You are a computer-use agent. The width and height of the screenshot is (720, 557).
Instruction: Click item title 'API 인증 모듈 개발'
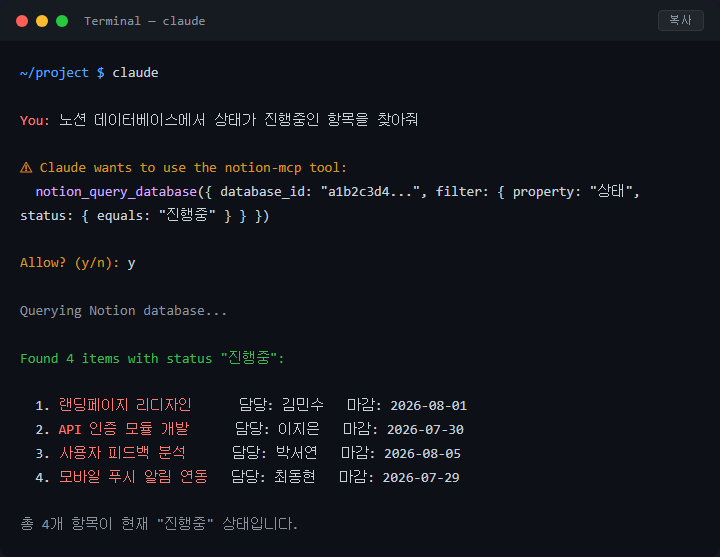tap(124, 429)
